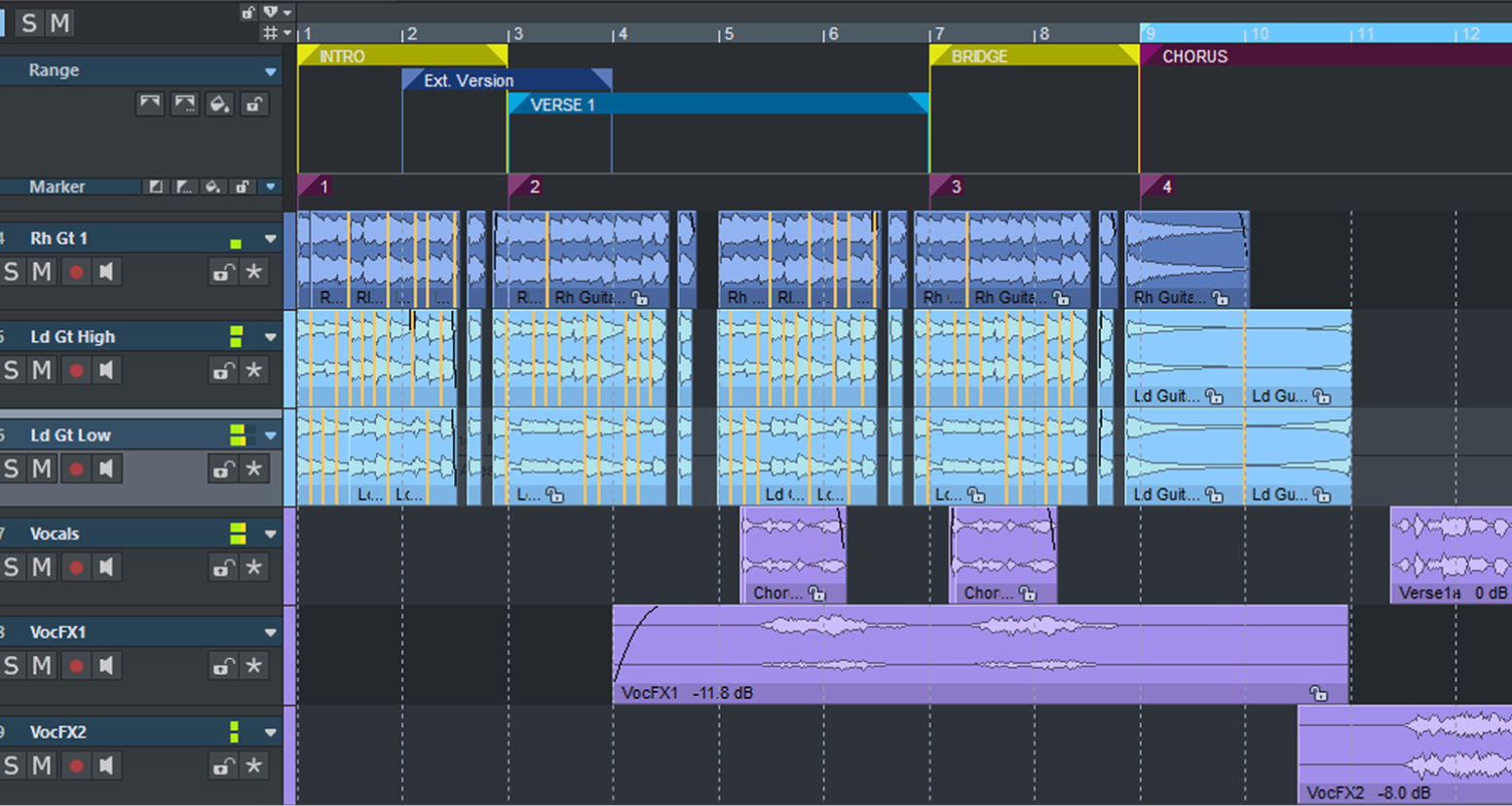Toggle the lock icon in the Range track
Viewport: 1512px width, 806px height.
[x=253, y=103]
